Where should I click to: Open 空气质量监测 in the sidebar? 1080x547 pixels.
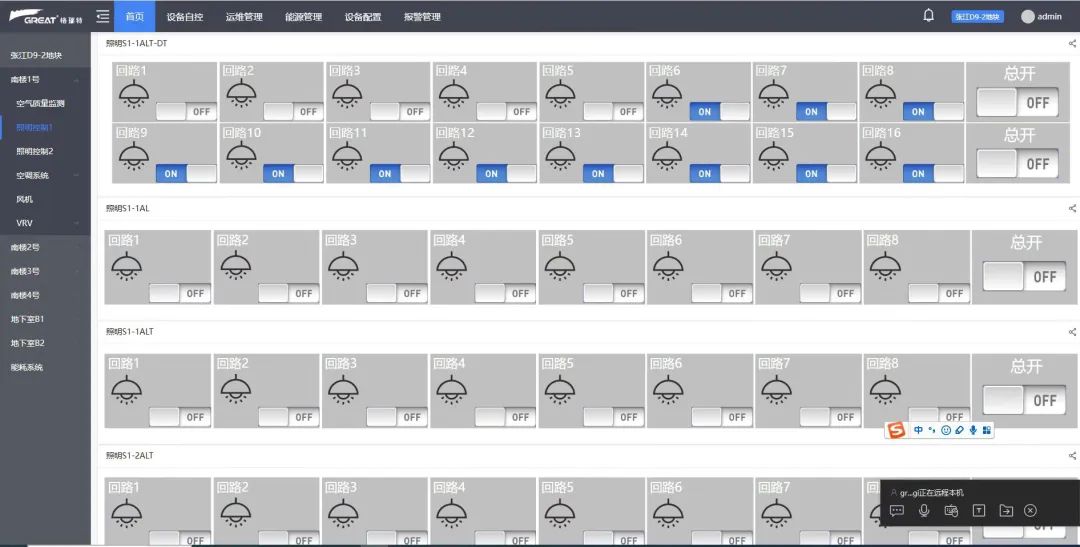click(x=40, y=103)
